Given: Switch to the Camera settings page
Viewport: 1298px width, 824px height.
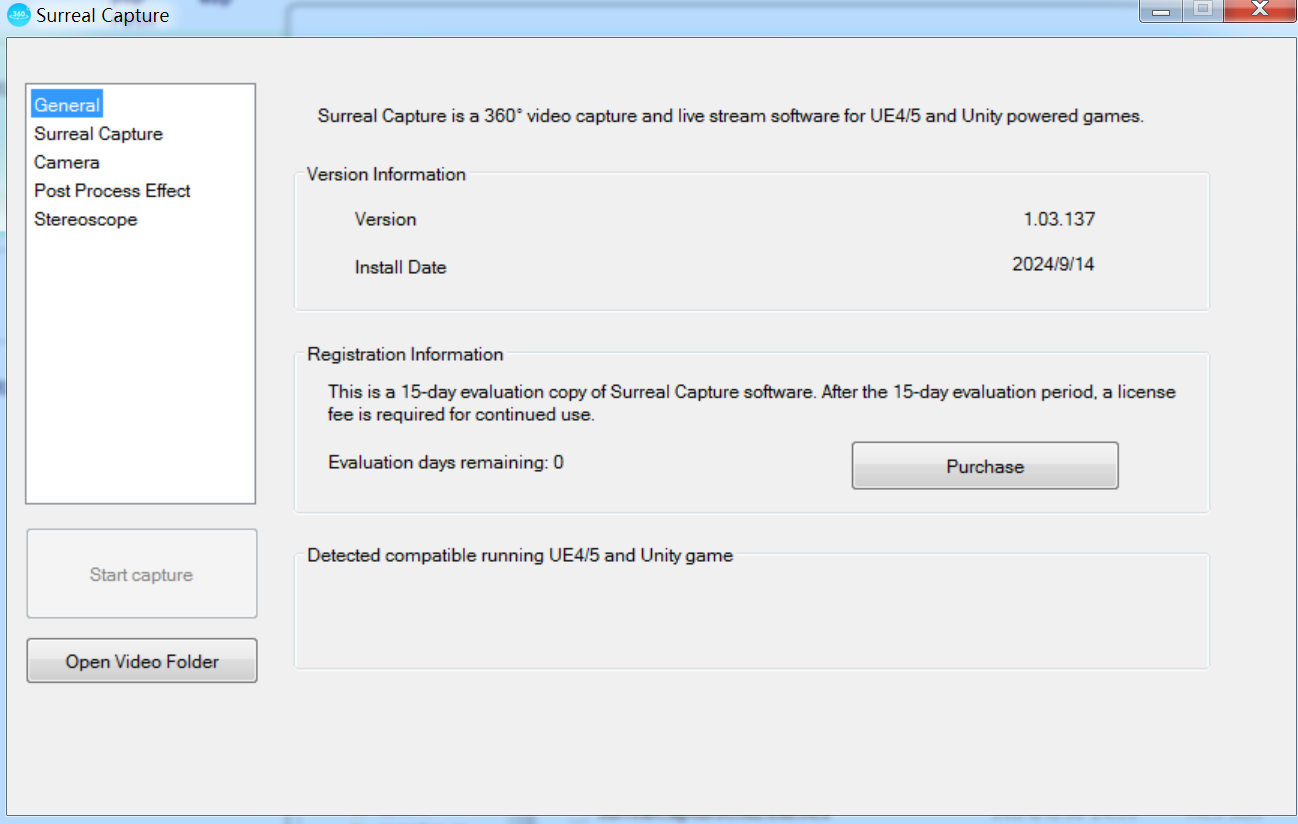Looking at the screenshot, I should [67, 162].
